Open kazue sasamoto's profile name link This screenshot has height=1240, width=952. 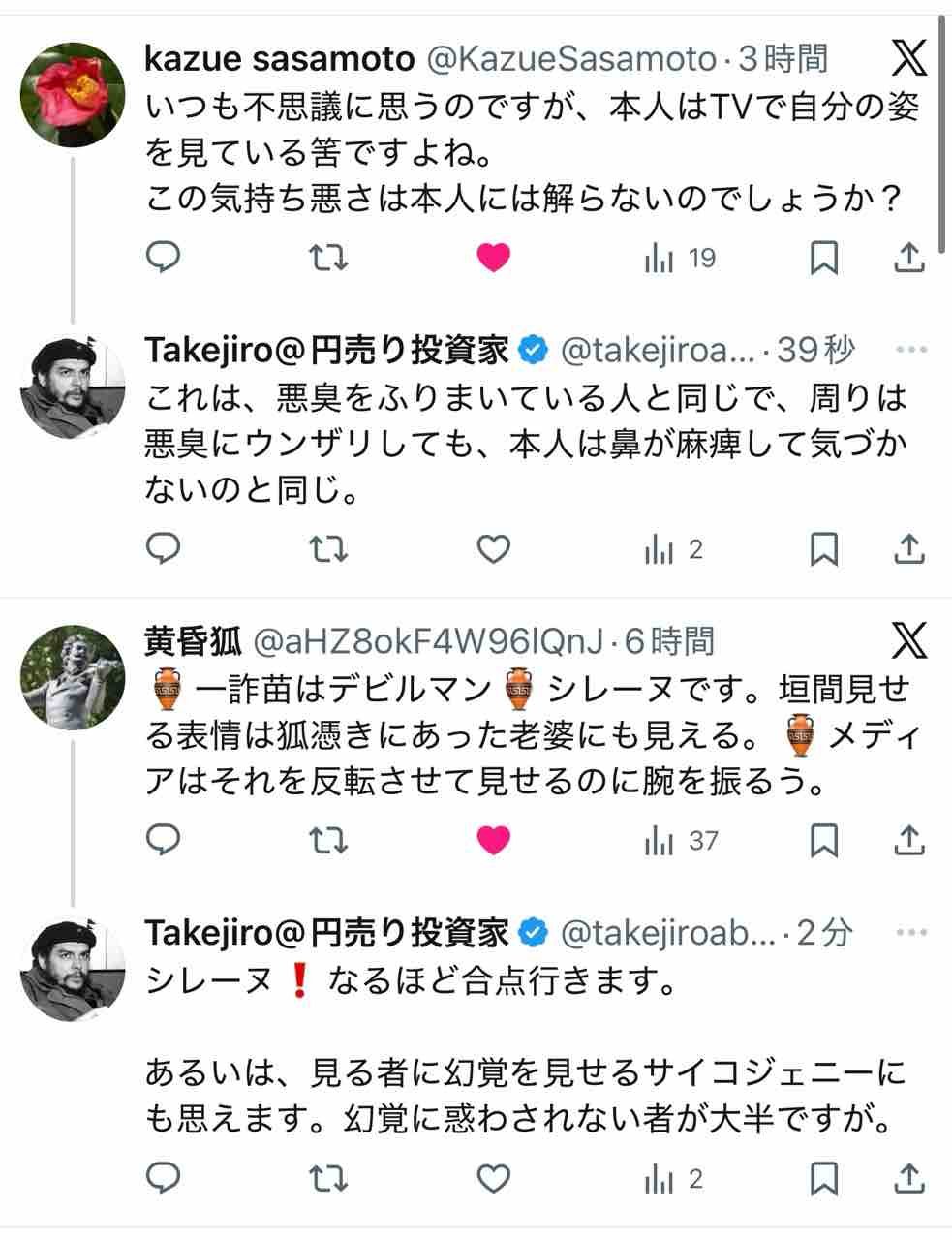point(279,60)
